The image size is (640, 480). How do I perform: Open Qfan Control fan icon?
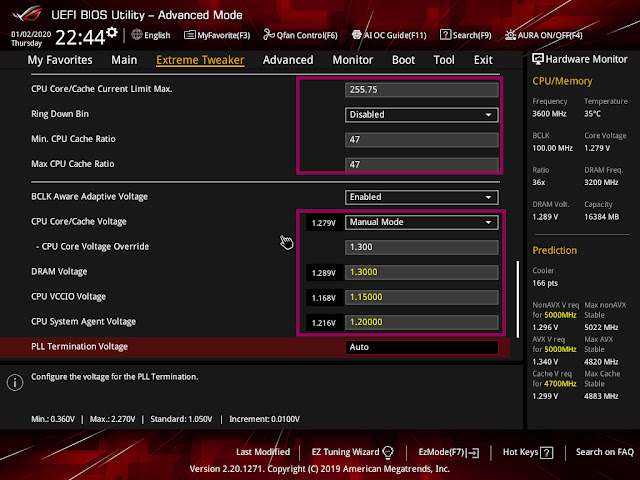269,35
